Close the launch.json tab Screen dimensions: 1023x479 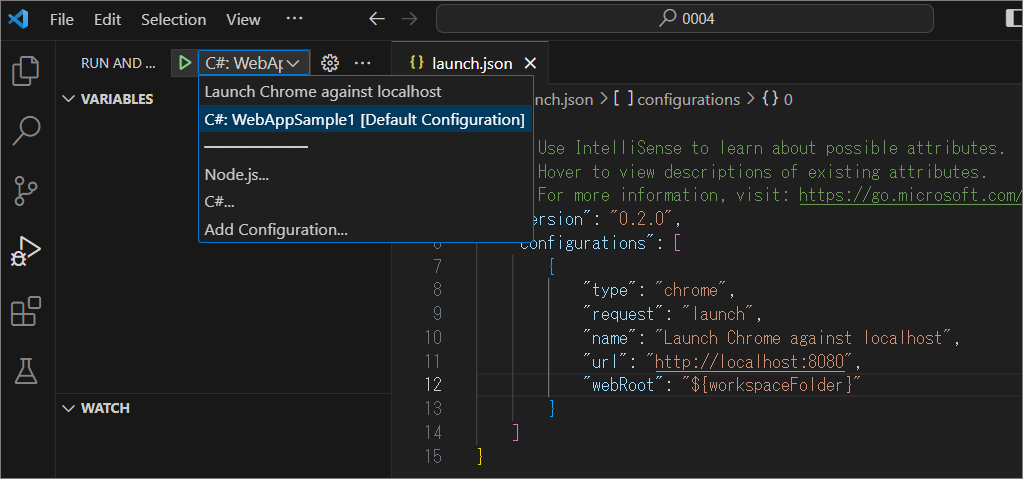coord(530,63)
